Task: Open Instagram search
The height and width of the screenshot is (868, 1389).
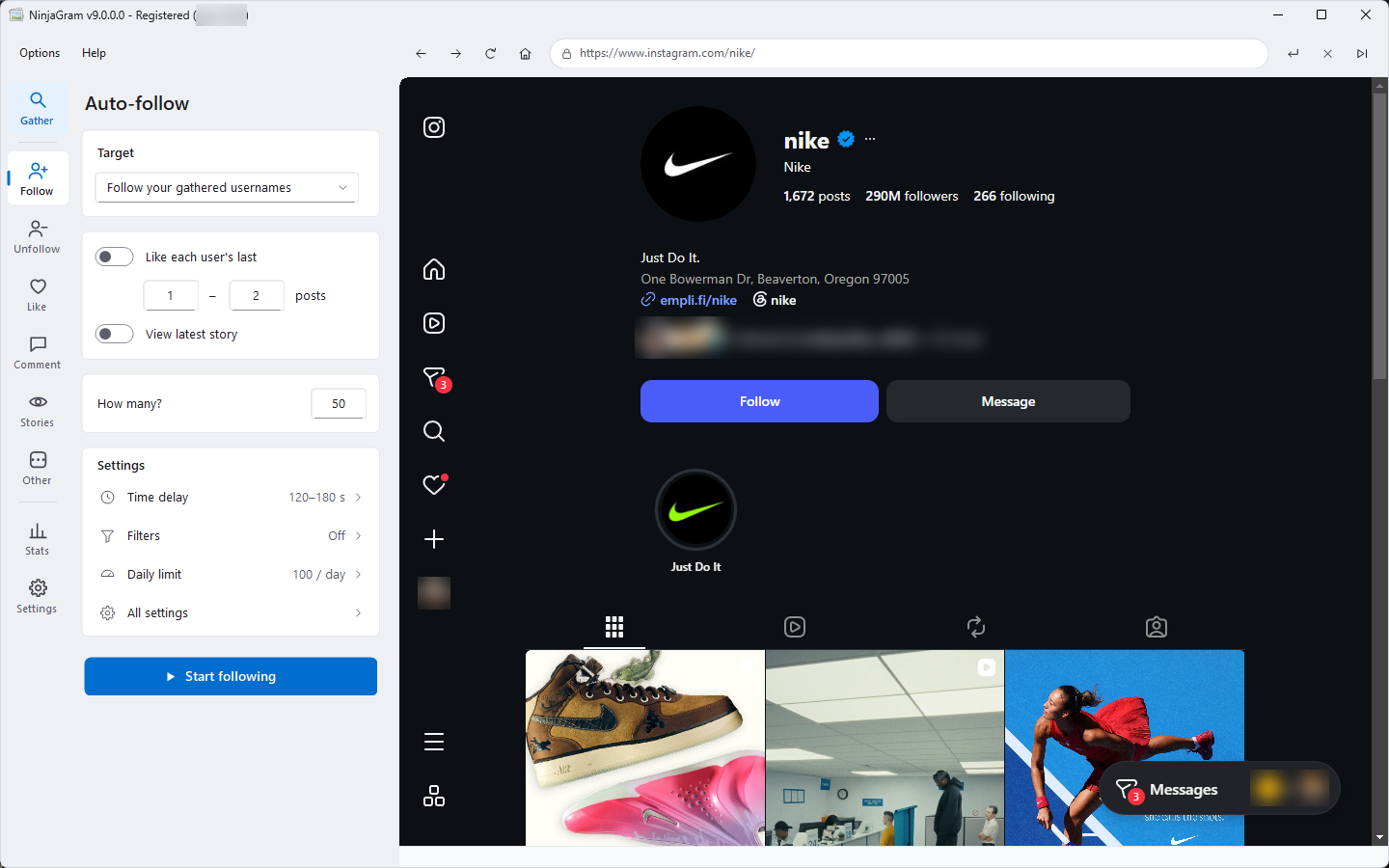Action: pos(434,431)
